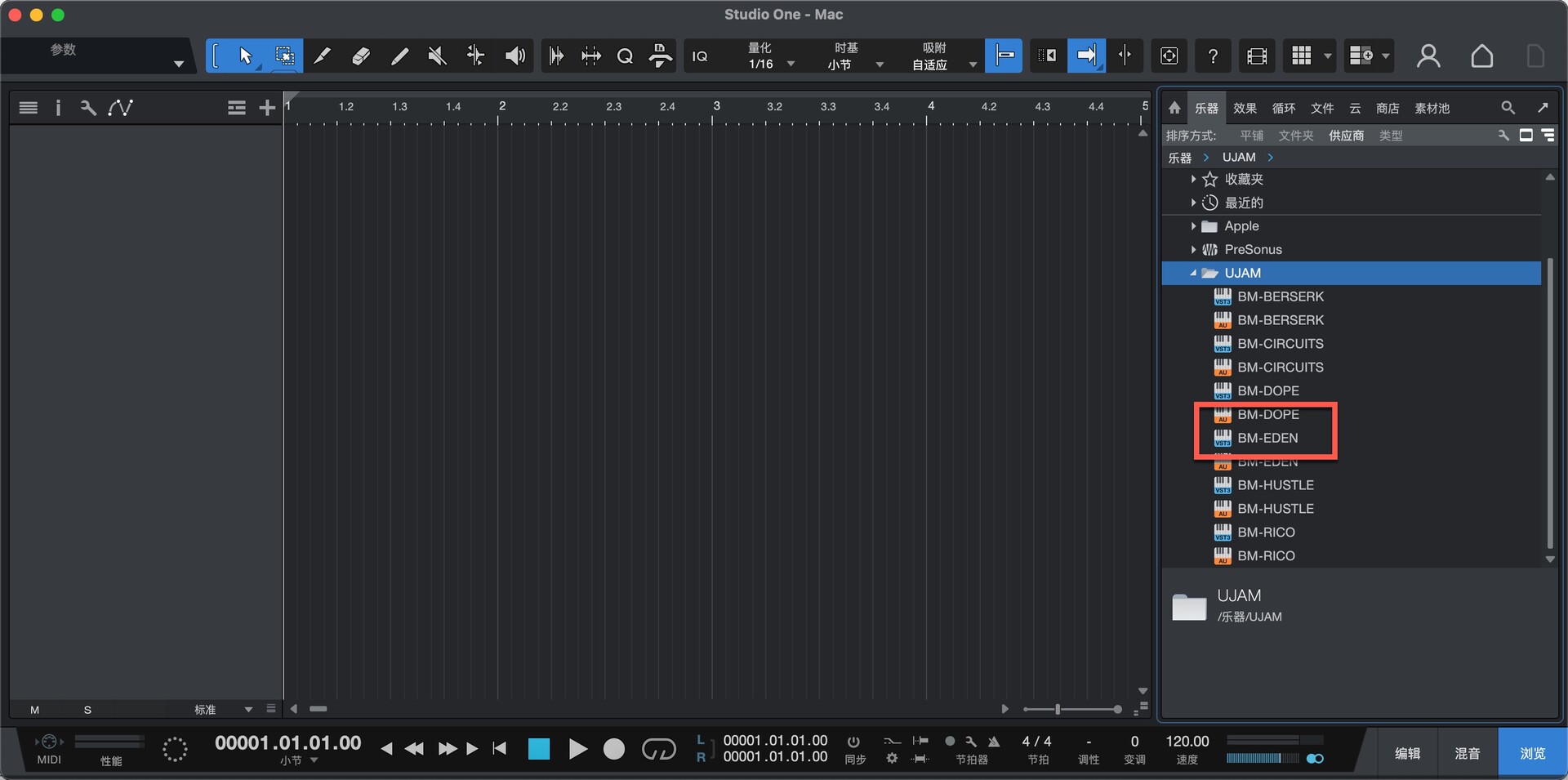
Task: Select the Split (blade) tool
Action: 322,56
